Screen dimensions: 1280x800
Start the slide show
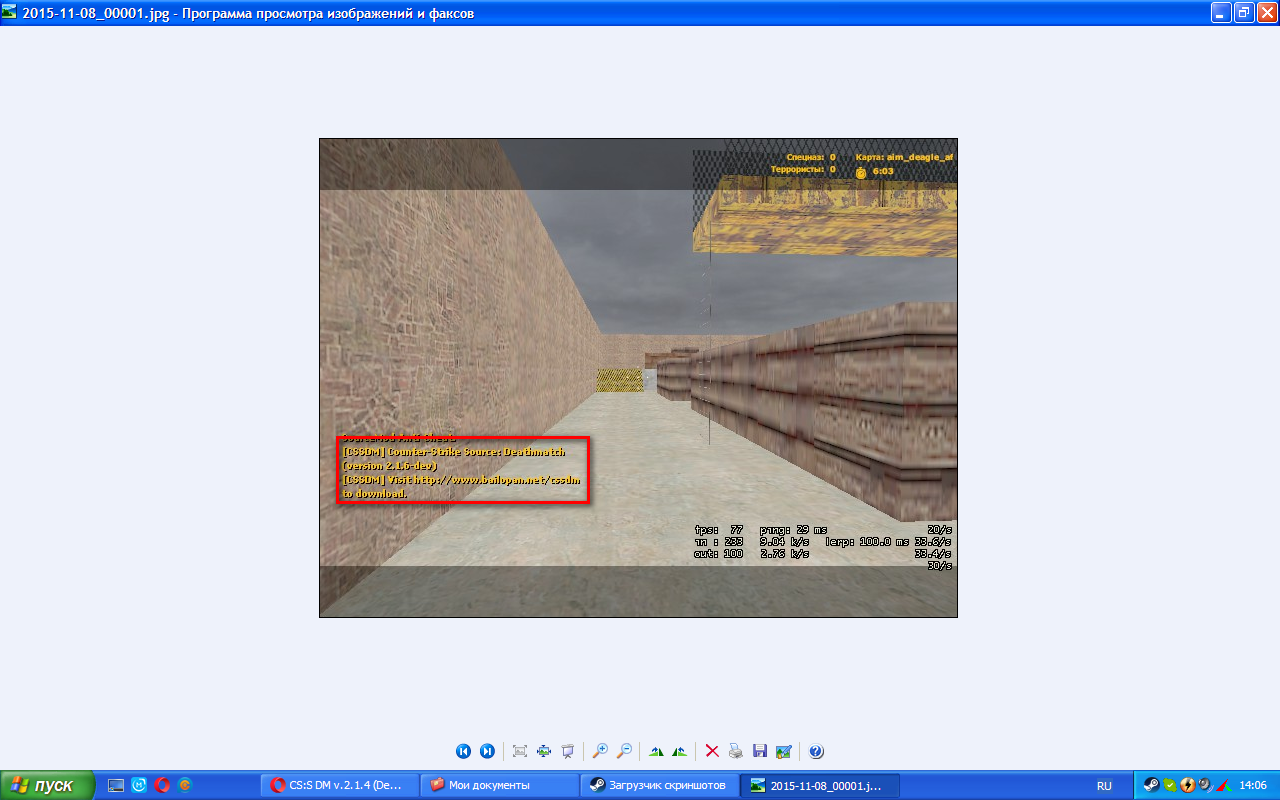click(568, 751)
